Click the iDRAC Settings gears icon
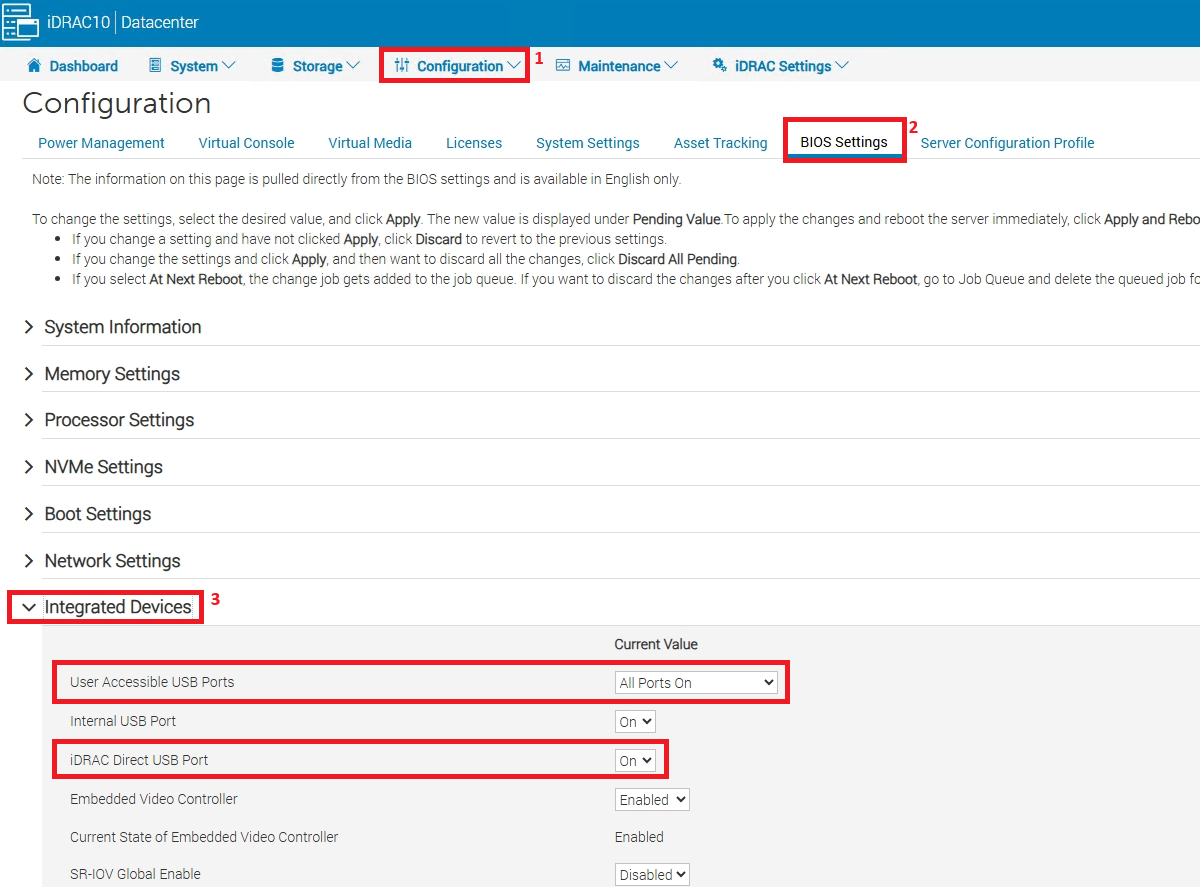 pos(719,66)
